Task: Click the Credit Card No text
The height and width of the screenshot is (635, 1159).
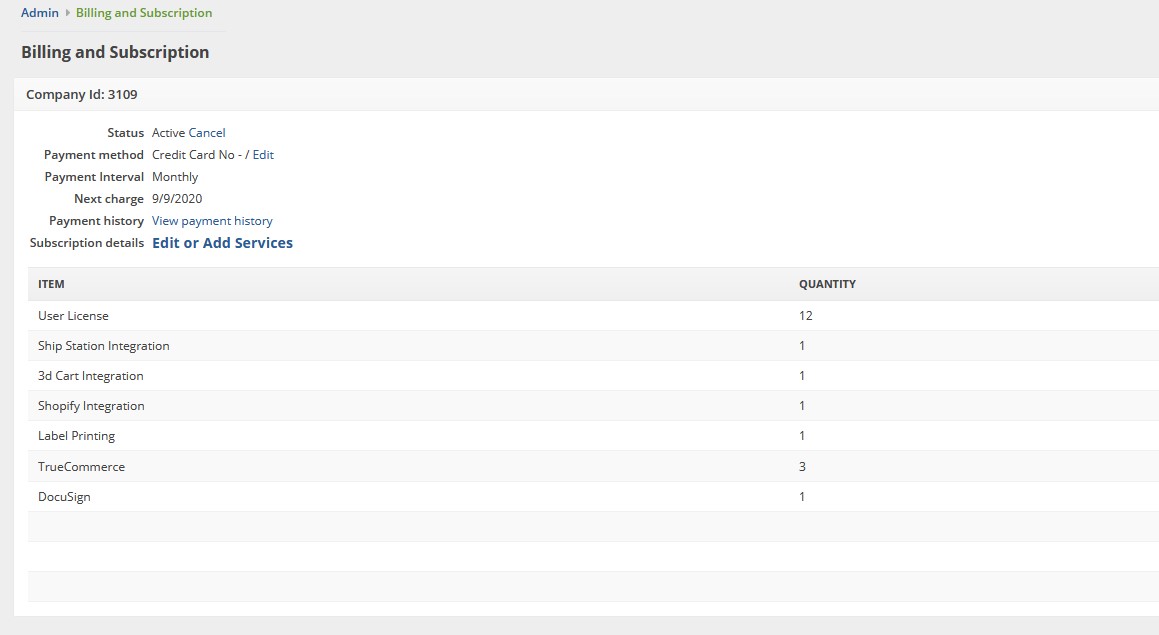Action: tap(193, 155)
